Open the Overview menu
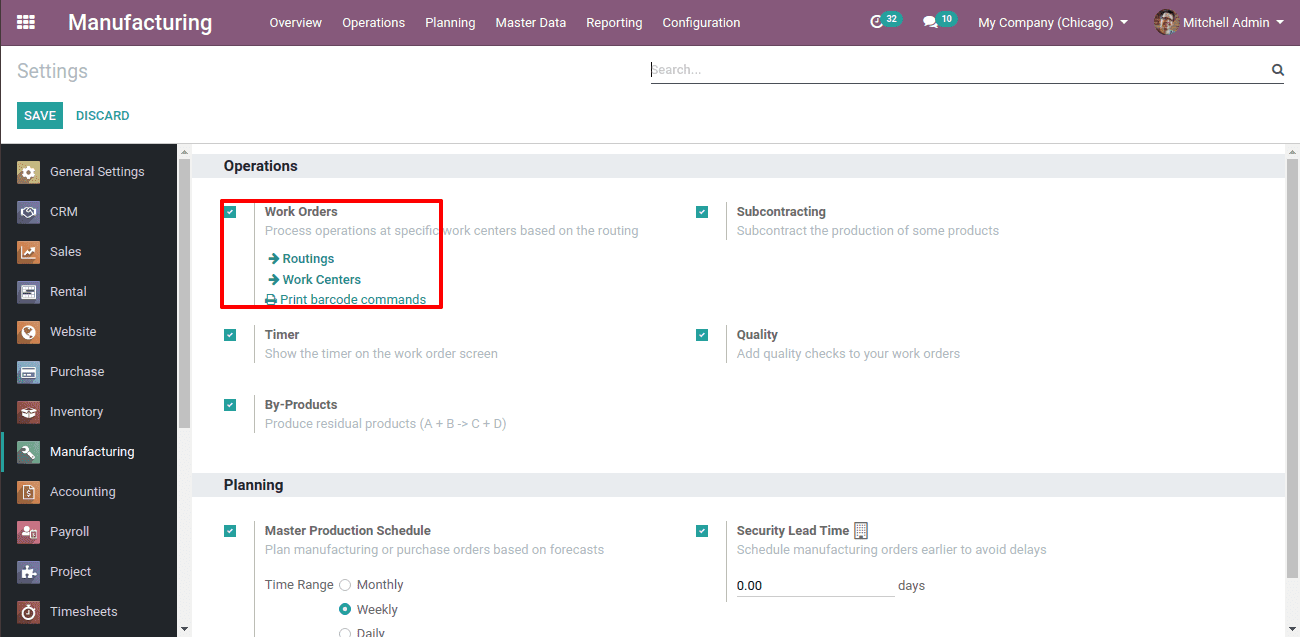1300x637 pixels. tap(296, 22)
